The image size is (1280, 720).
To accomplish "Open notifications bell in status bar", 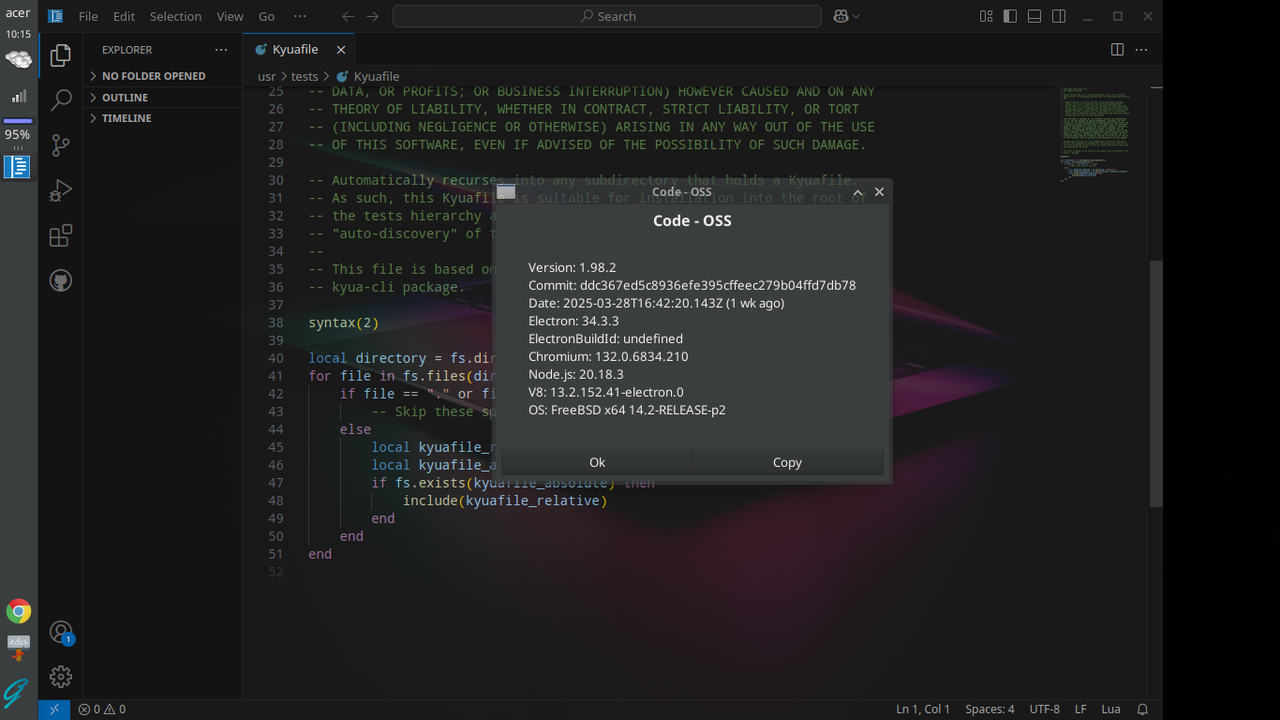I will pyautogui.click(x=1142, y=709).
